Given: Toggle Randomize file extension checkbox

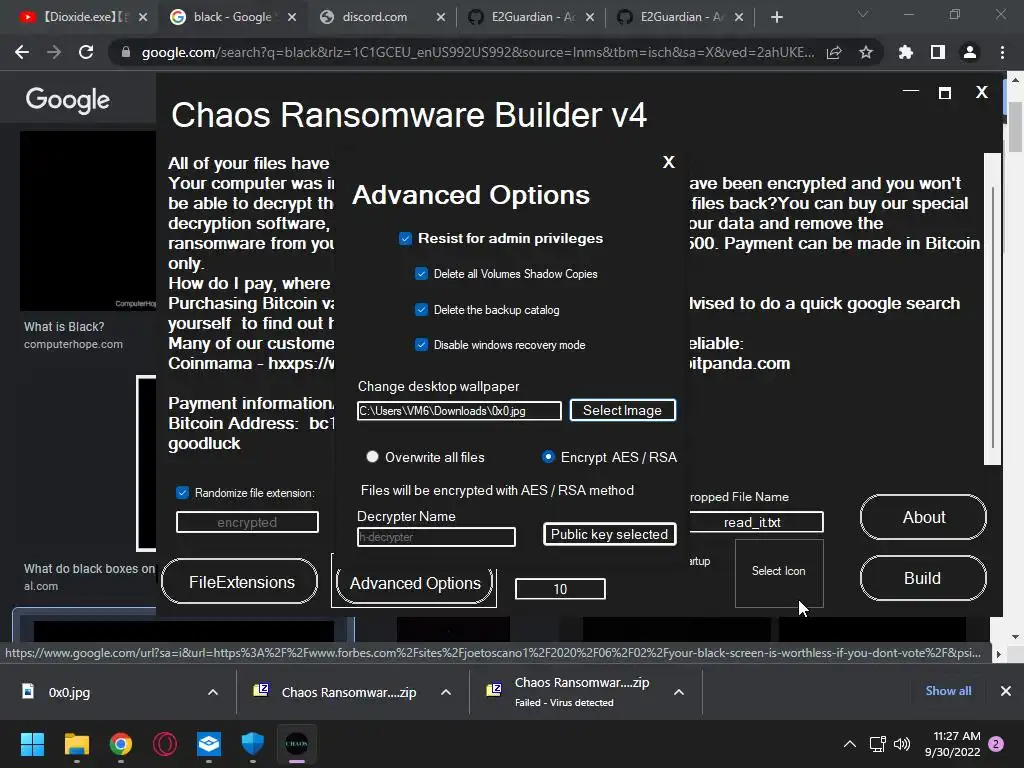Looking at the screenshot, I should pos(182,493).
